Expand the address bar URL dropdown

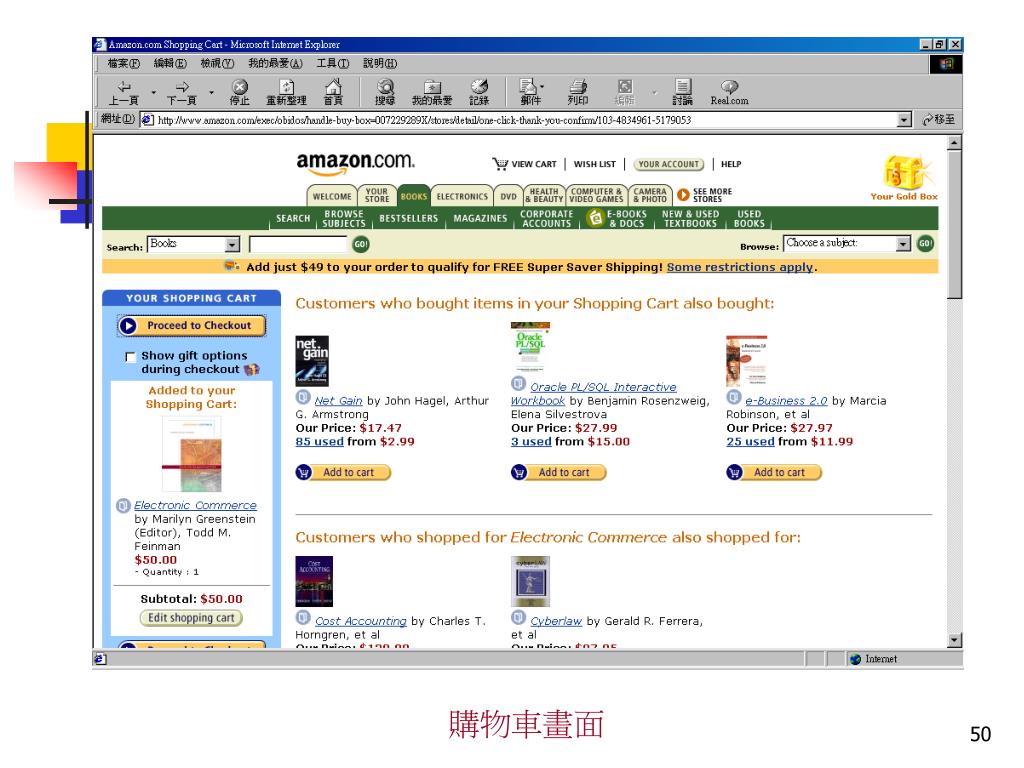(904, 120)
